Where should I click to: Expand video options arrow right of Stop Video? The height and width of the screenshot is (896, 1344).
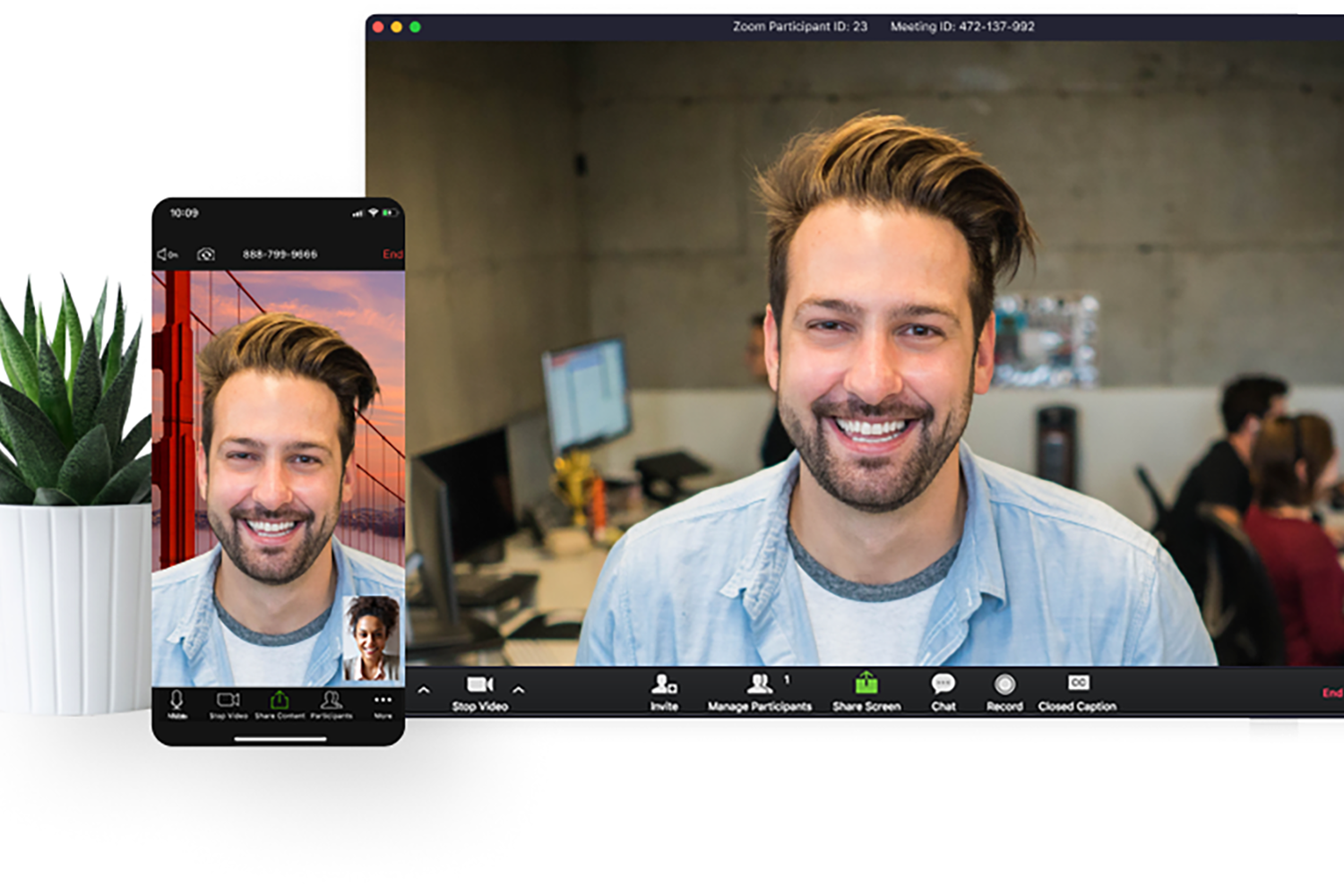(x=518, y=690)
